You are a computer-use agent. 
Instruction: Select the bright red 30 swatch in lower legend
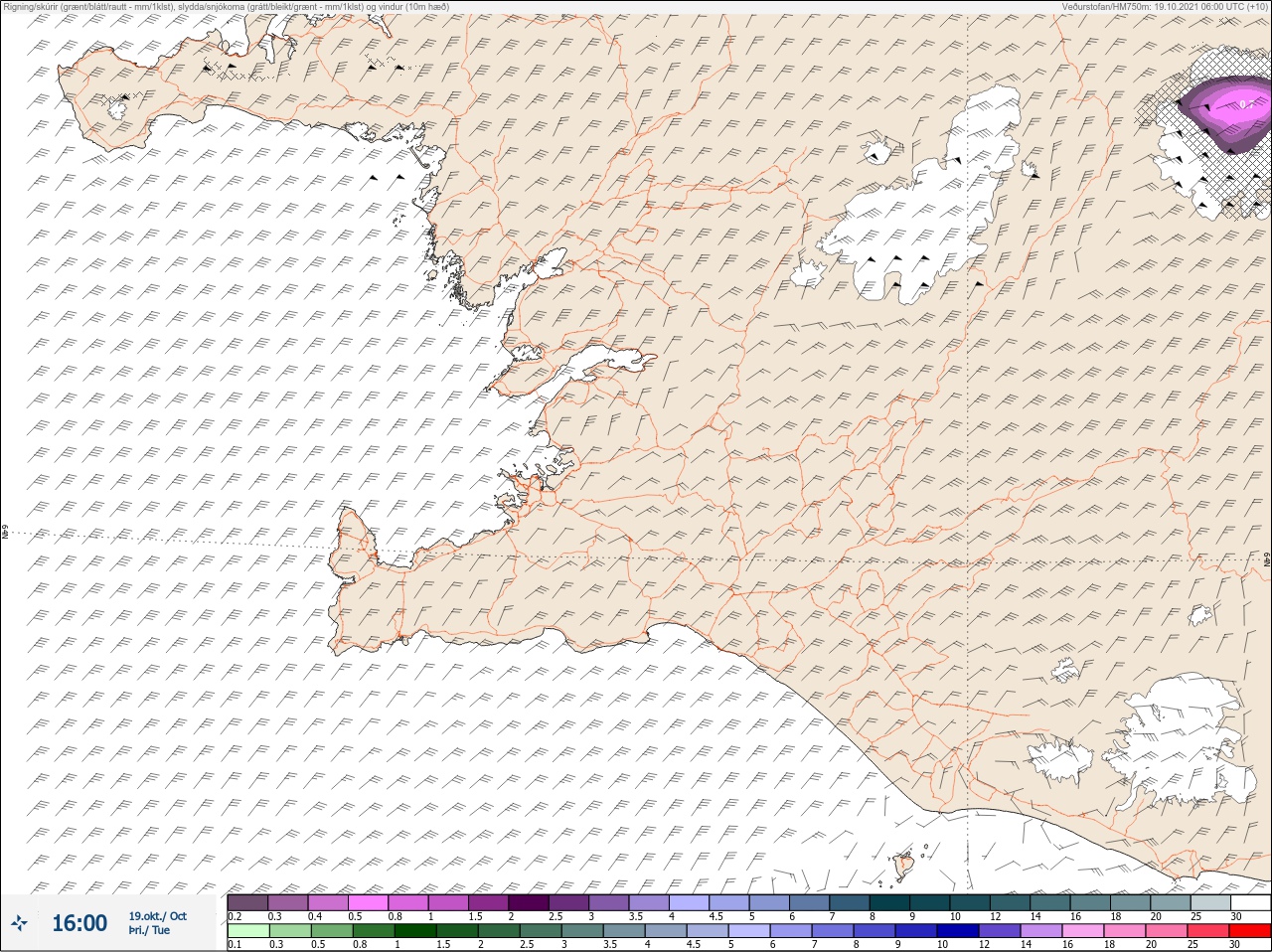point(1250,931)
